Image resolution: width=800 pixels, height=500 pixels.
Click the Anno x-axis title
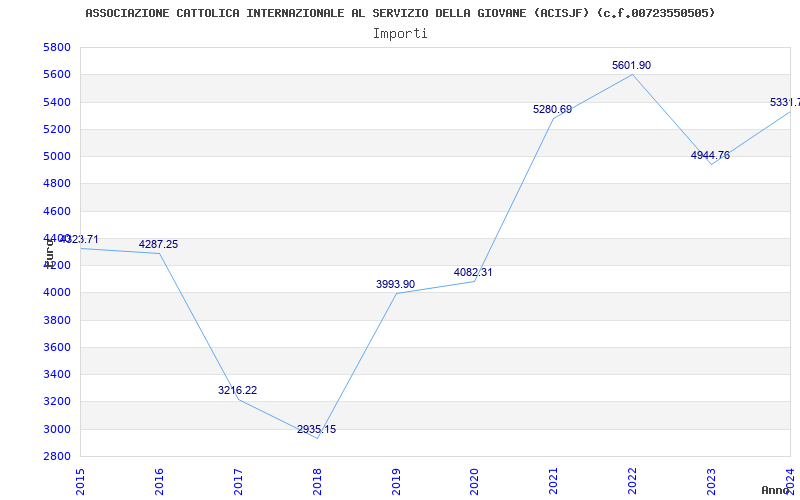point(775,490)
